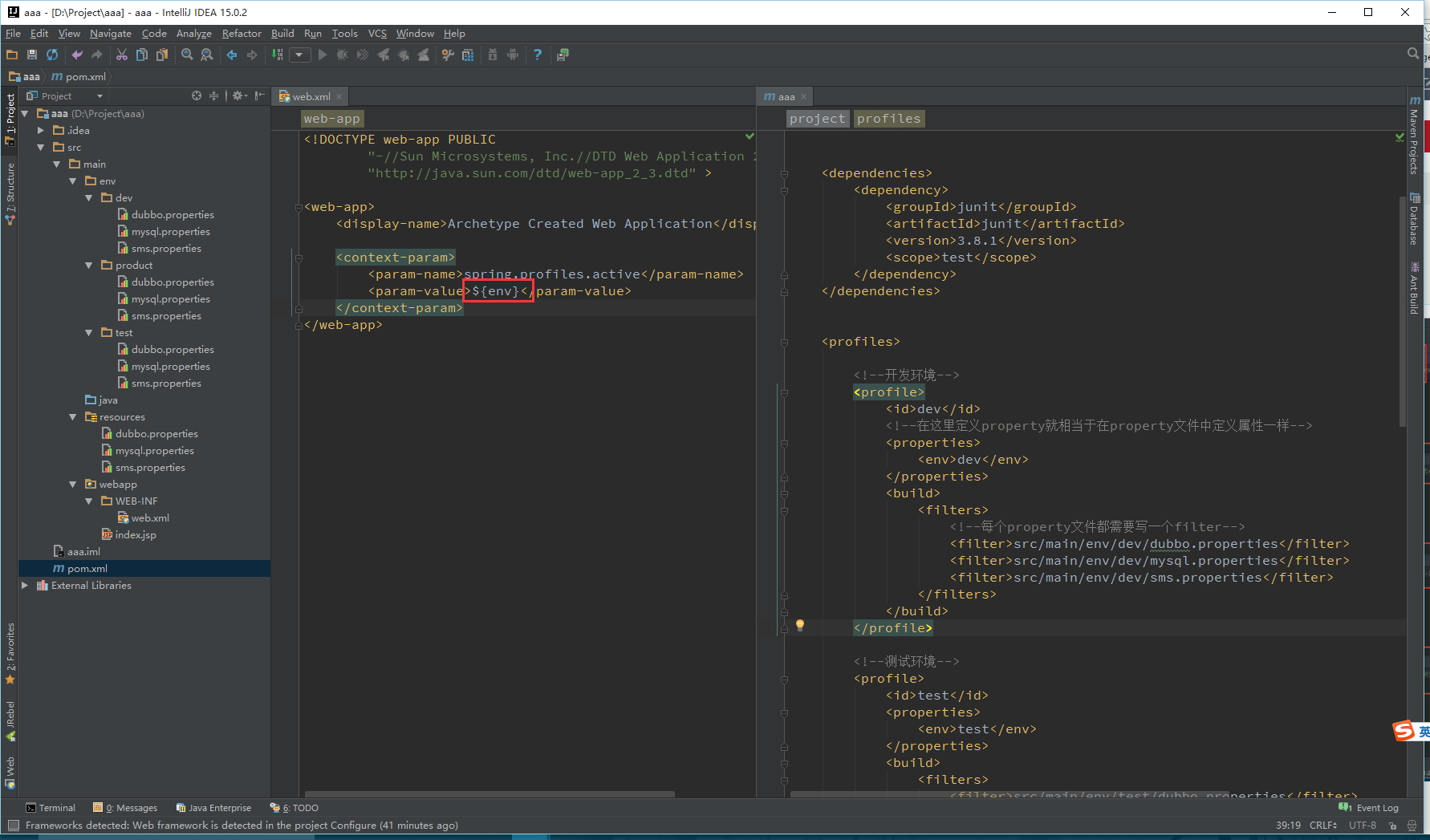Hide the Project panel with pin icon

coord(260,95)
